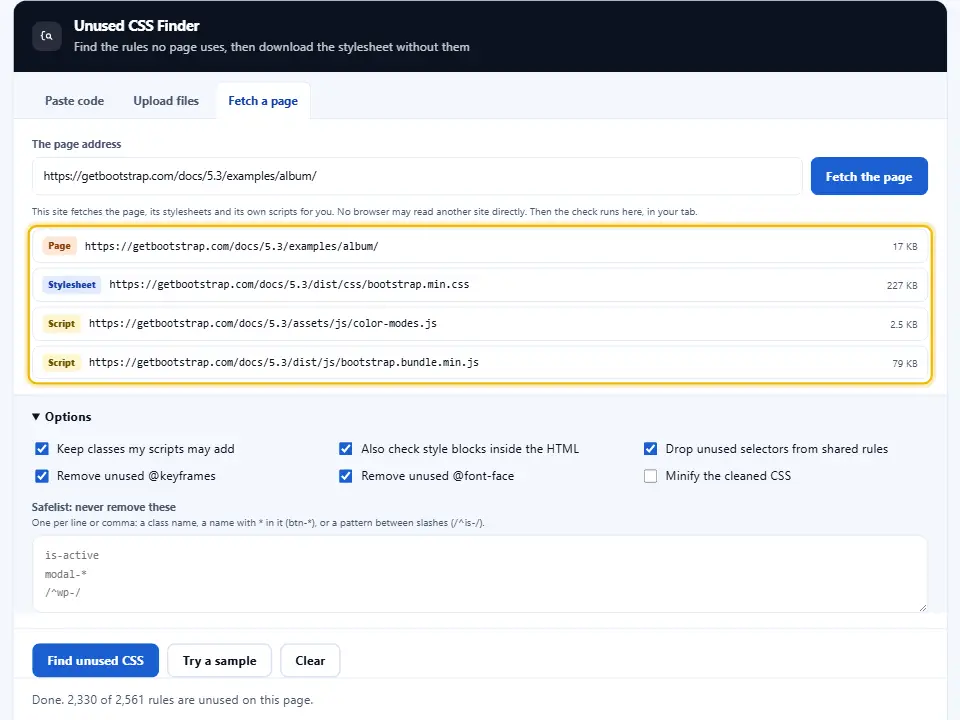960x720 pixels.
Task: Click the Stylesheet badge label
Action: pyautogui.click(x=72, y=285)
